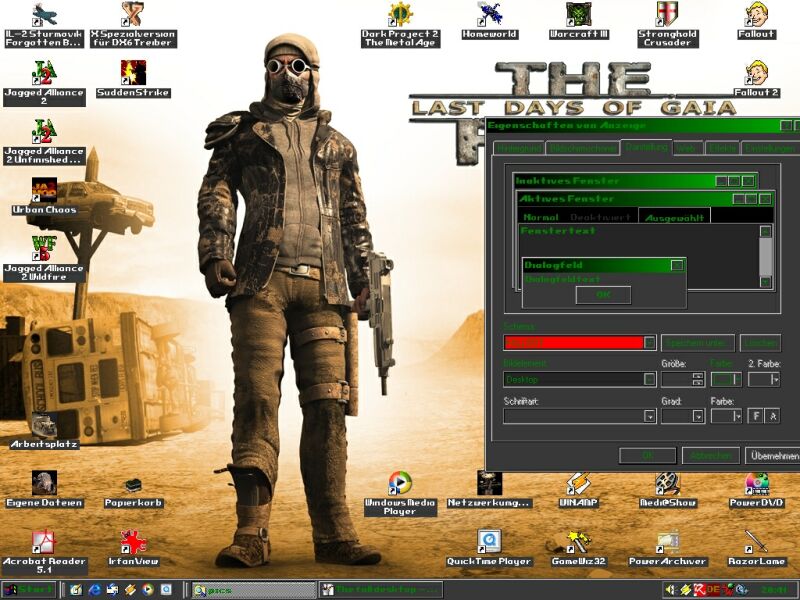800x600 pixels.
Task: Click the Übernehmen apply button
Action: pyautogui.click(x=772, y=456)
